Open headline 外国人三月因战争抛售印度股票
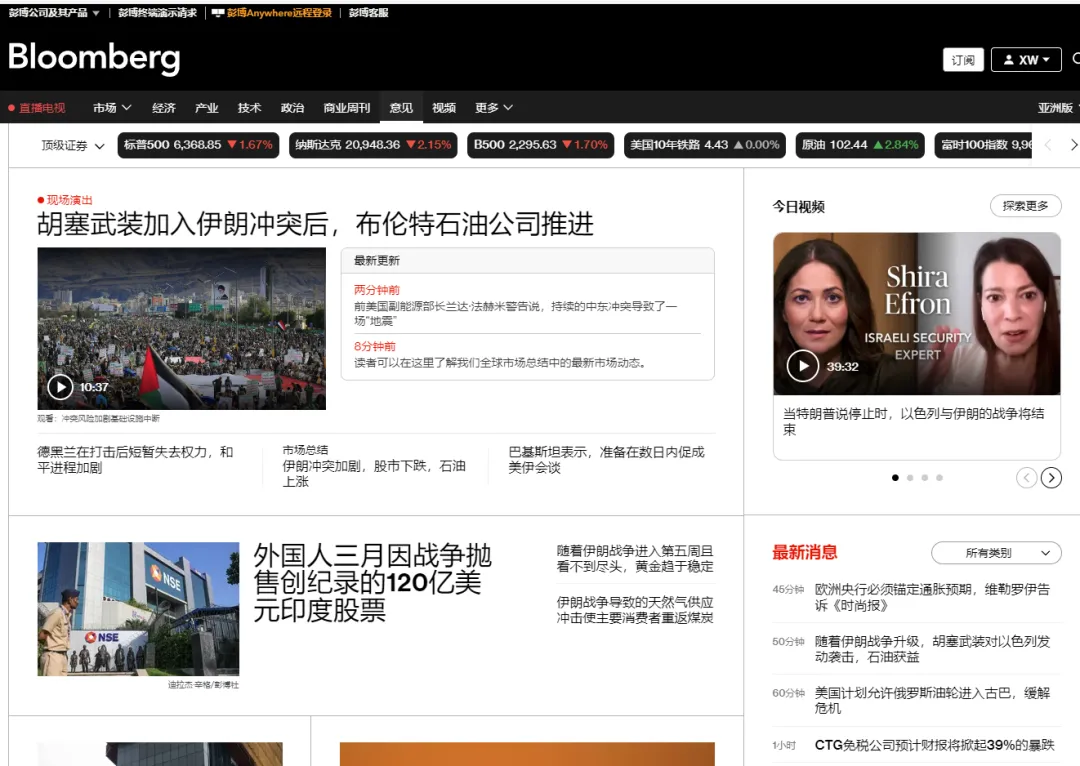 pyautogui.click(x=373, y=583)
